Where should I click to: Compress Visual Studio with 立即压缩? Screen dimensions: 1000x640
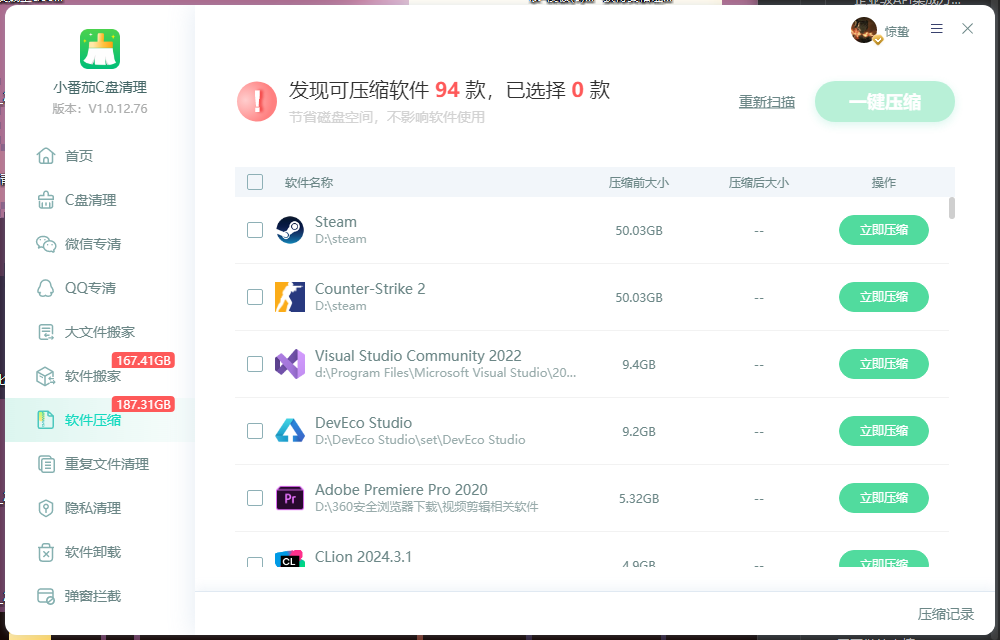pos(883,363)
